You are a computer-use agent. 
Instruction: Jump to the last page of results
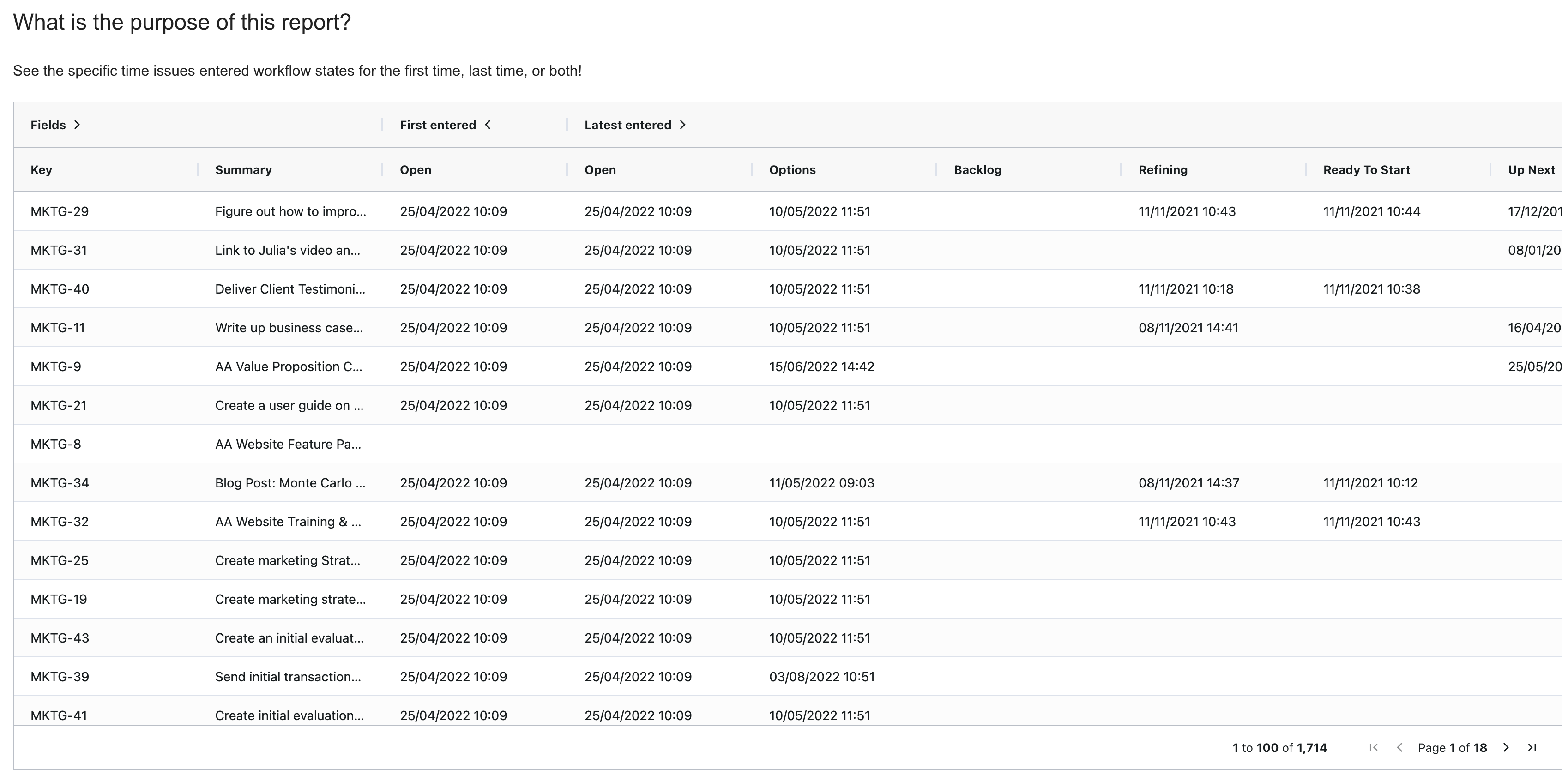click(x=1533, y=747)
